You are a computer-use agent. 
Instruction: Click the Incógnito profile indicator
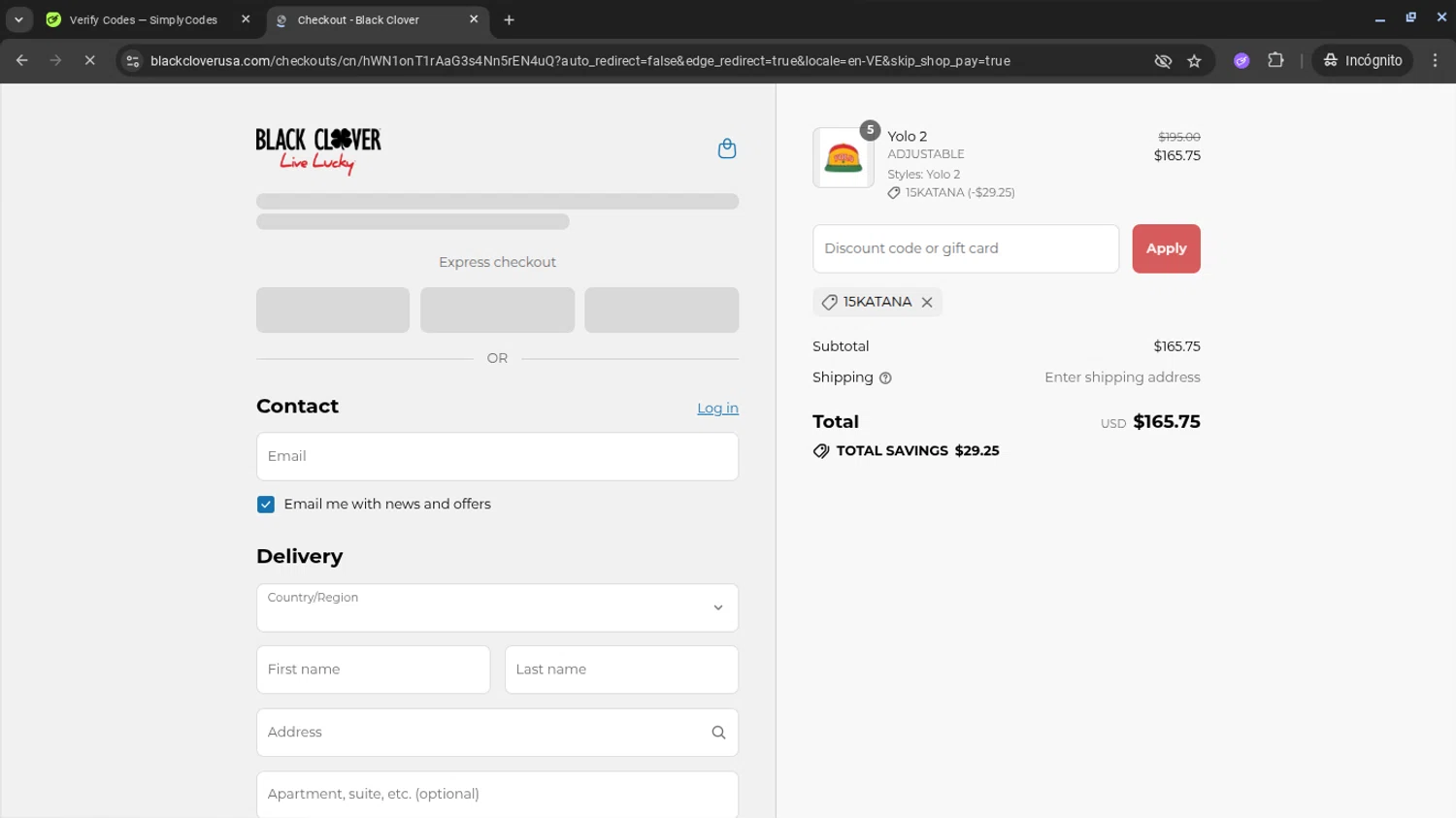tap(1363, 60)
